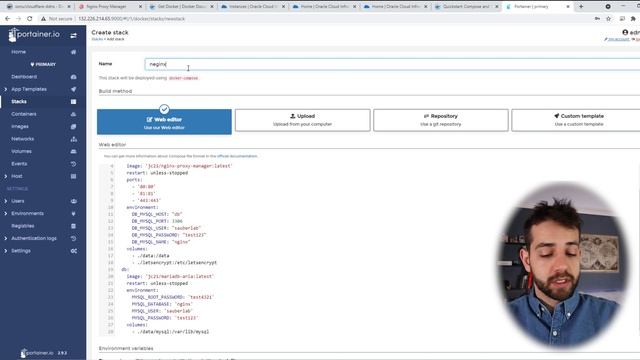Click the App Templates rocket icon
Image resolution: width=640 pixels, height=360 pixels.
click(73, 89)
